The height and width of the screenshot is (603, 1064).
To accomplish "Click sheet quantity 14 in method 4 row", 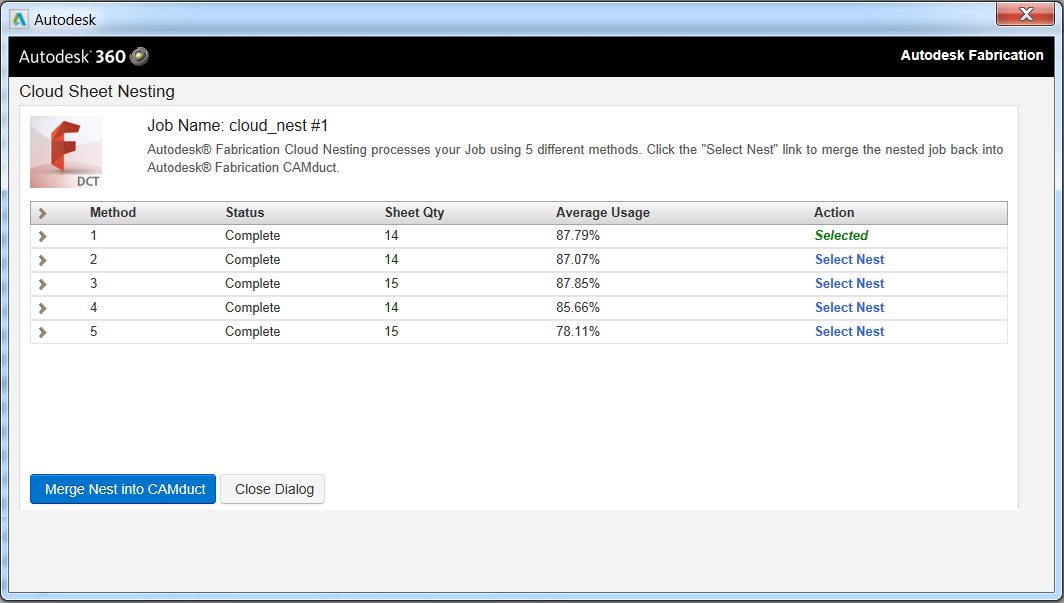I will [x=392, y=307].
